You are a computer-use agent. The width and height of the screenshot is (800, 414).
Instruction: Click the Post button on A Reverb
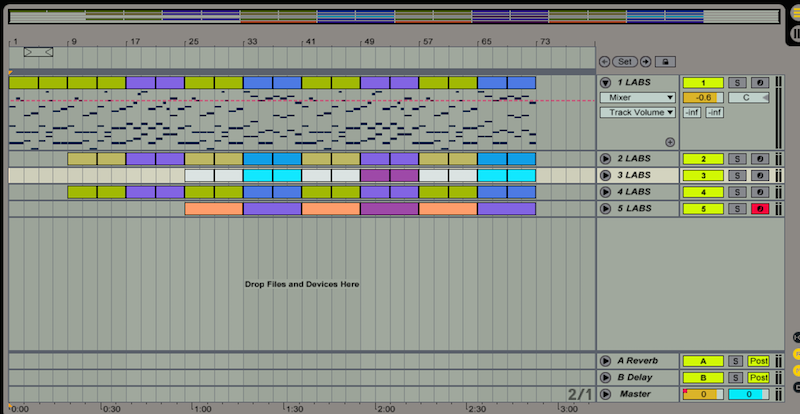click(x=758, y=361)
